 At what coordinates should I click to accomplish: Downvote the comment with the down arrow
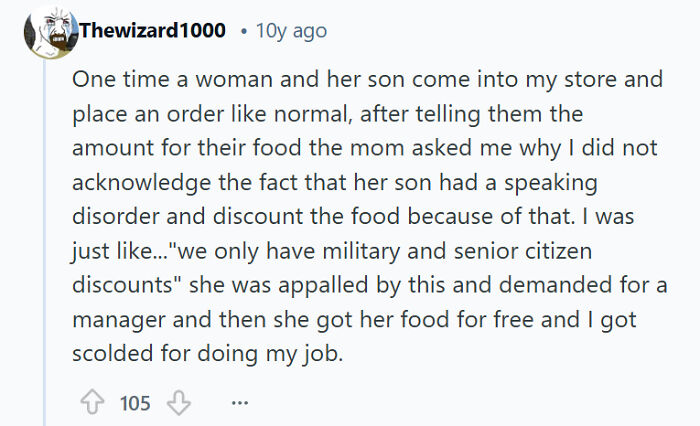tap(177, 403)
